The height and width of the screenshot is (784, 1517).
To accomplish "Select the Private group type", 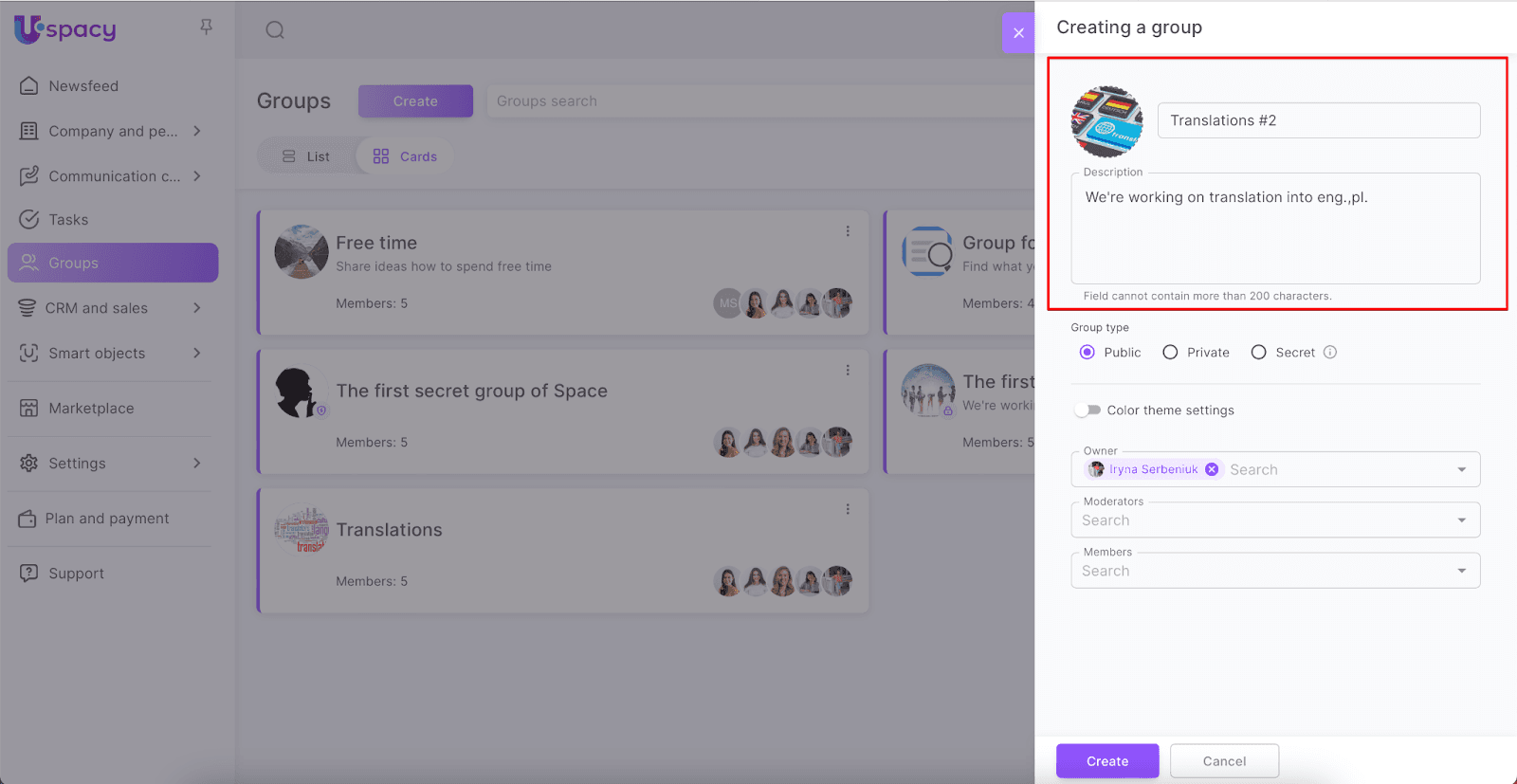I will (1170, 353).
